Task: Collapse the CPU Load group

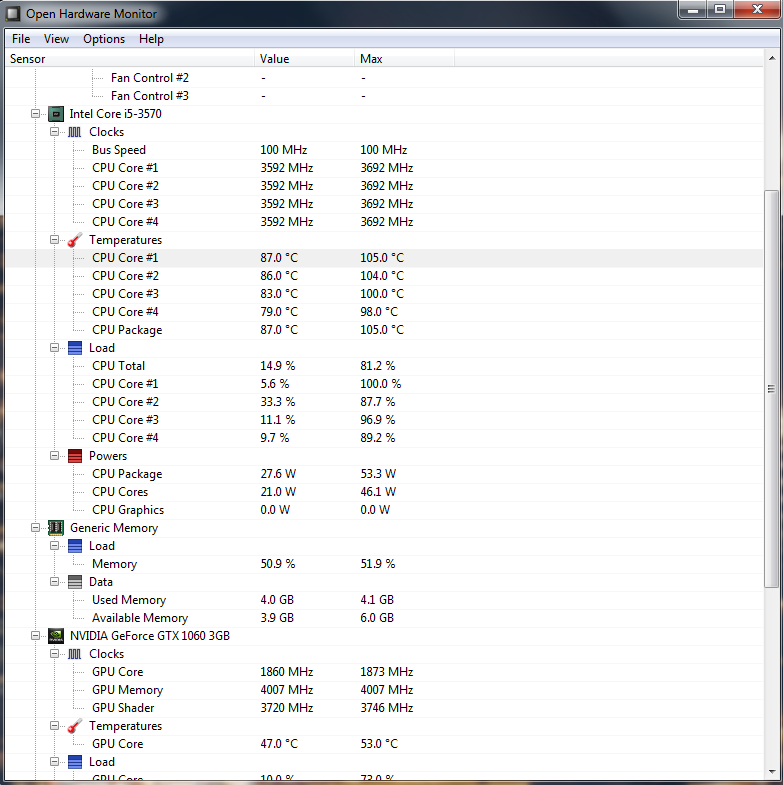Action: pyautogui.click(x=54, y=348)
